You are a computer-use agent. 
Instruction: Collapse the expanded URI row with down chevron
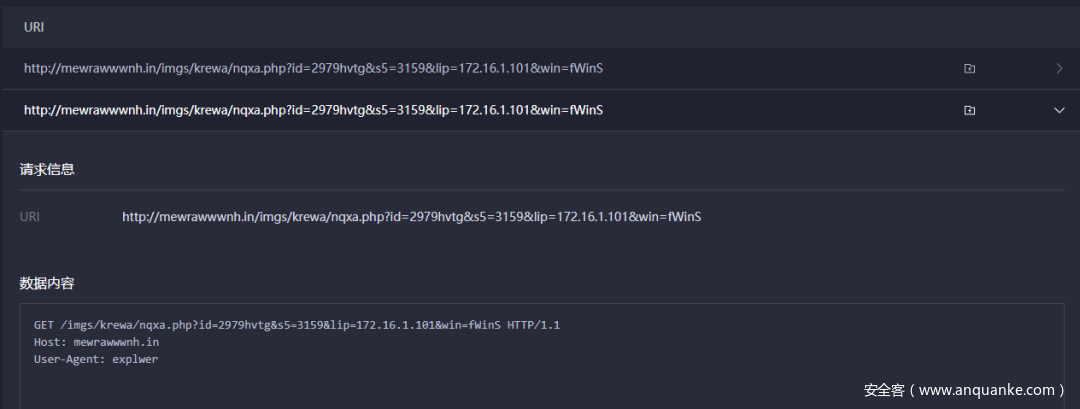point(1059,110)
